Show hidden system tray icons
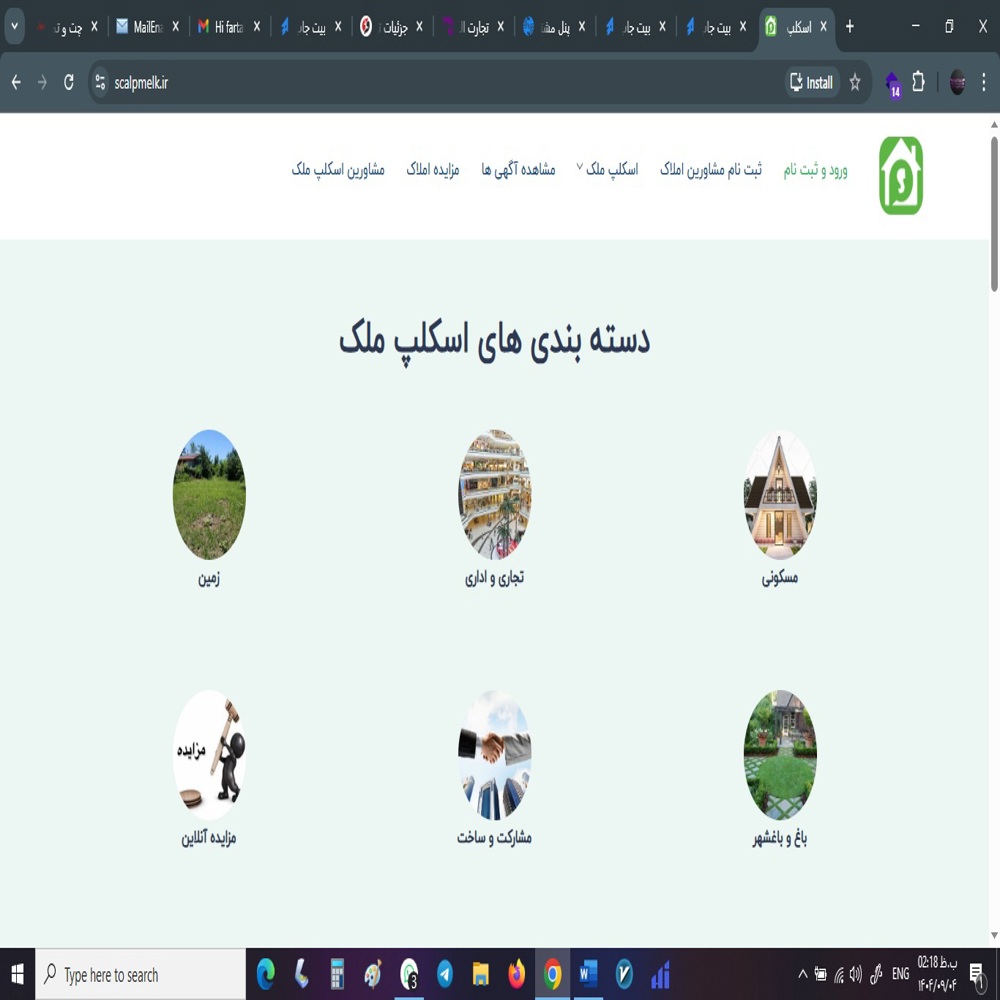 [802, 974]
